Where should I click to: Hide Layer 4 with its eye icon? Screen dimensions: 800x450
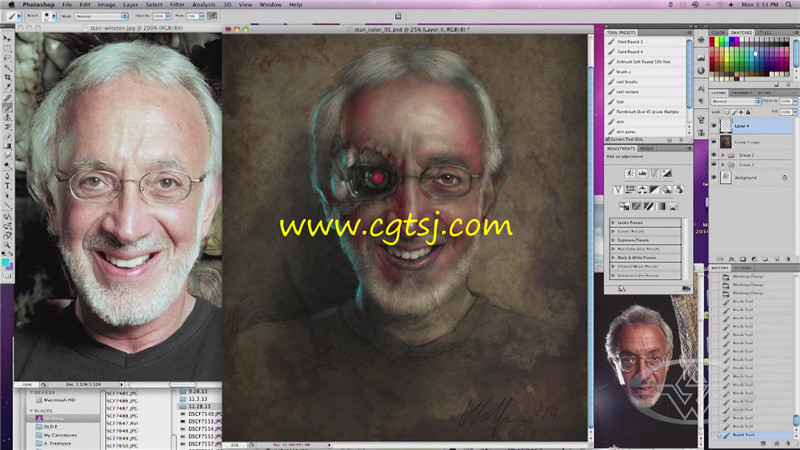point(714,126)
